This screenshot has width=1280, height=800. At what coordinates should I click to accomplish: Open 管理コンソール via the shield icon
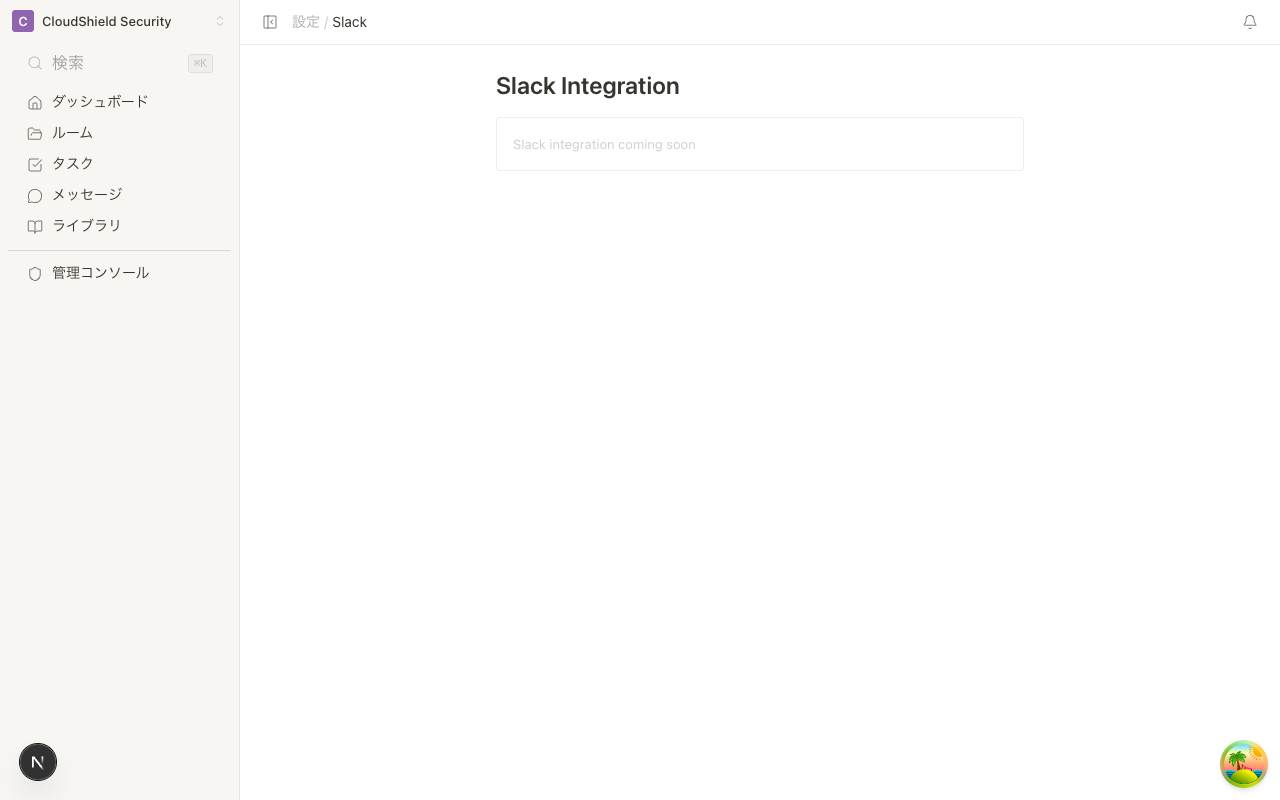coord(35,273)
